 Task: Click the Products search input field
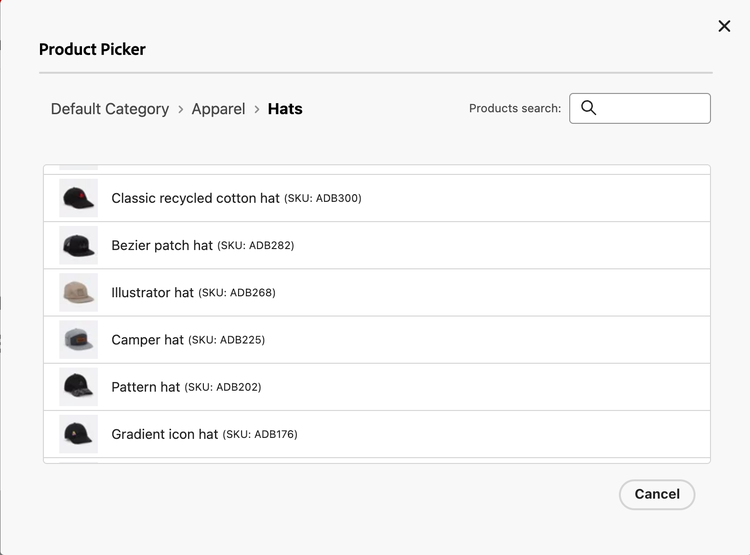tap(640, 108)
